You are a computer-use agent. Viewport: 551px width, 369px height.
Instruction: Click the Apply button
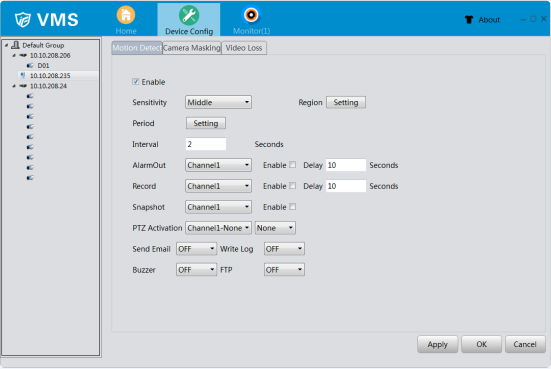437,344
